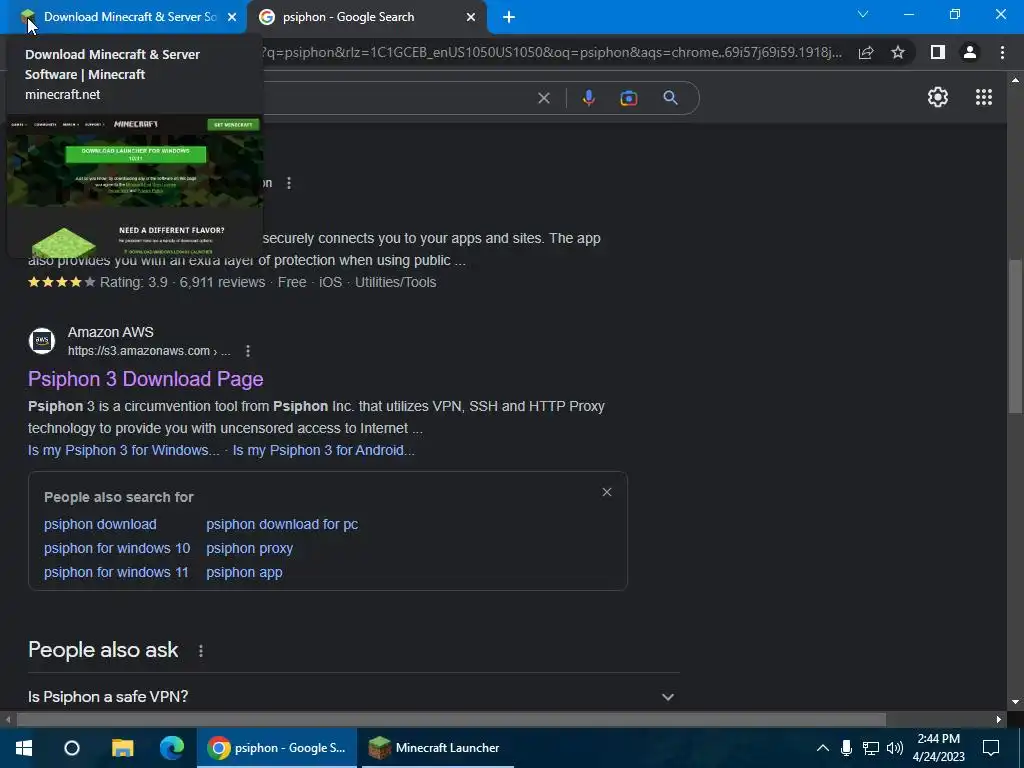Search for psiphon download for pc
Image resolution: width=1024 pixels, height=768 pixels.
[282, 524]
